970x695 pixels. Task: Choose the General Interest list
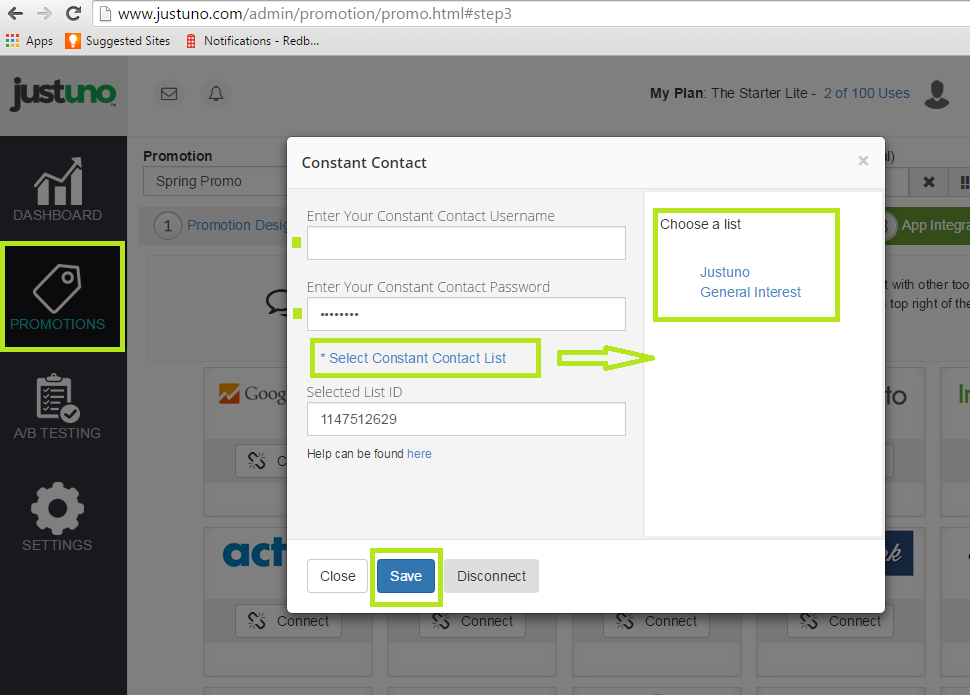point(751,292)
